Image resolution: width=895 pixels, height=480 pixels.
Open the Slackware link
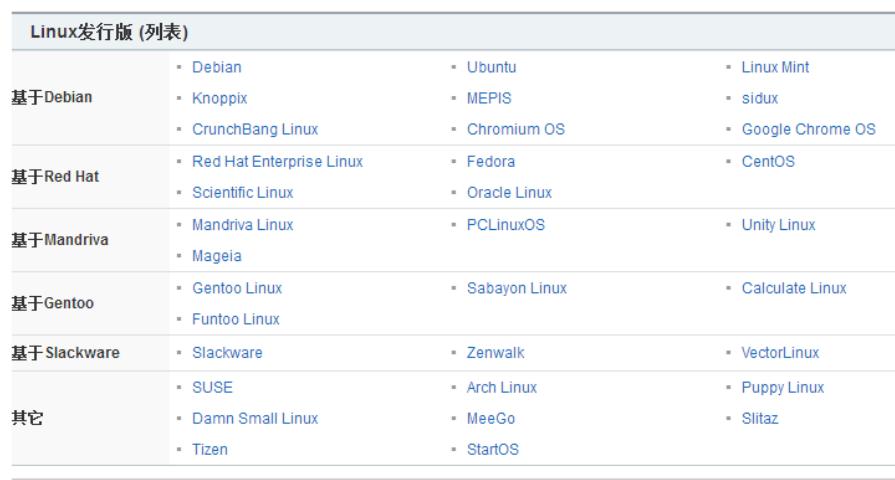(227, 352)
